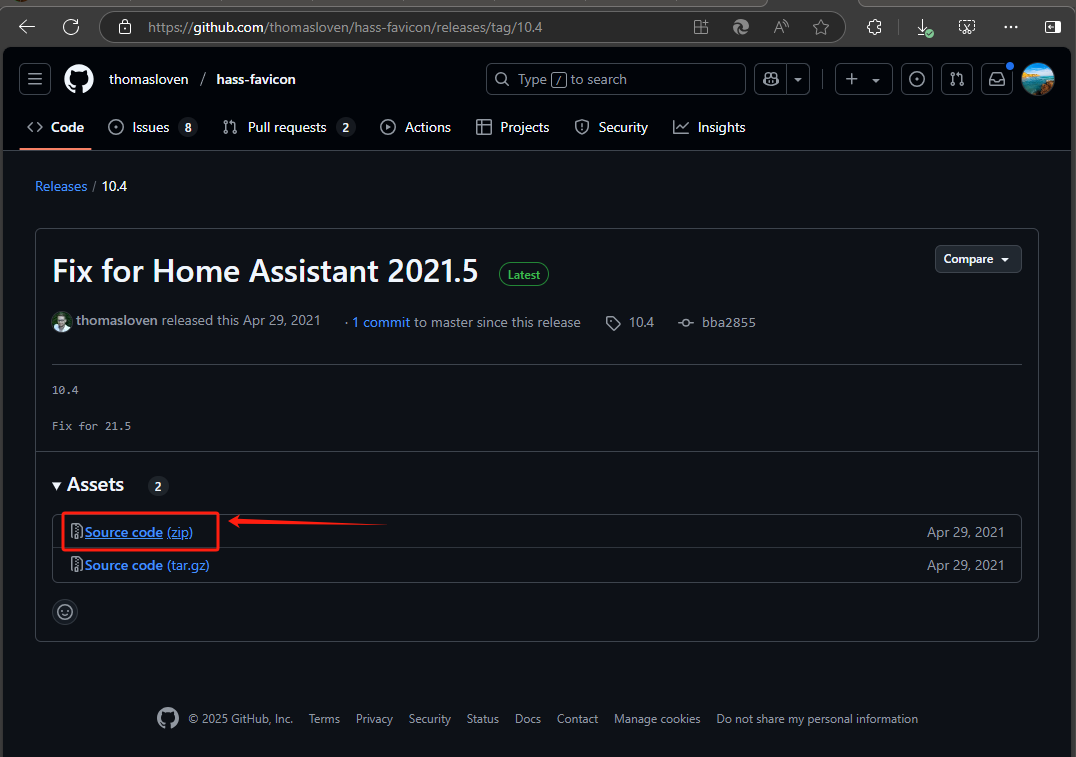Refresh the page in browser
Screen dimensions: 1076x757
(71, 27)
